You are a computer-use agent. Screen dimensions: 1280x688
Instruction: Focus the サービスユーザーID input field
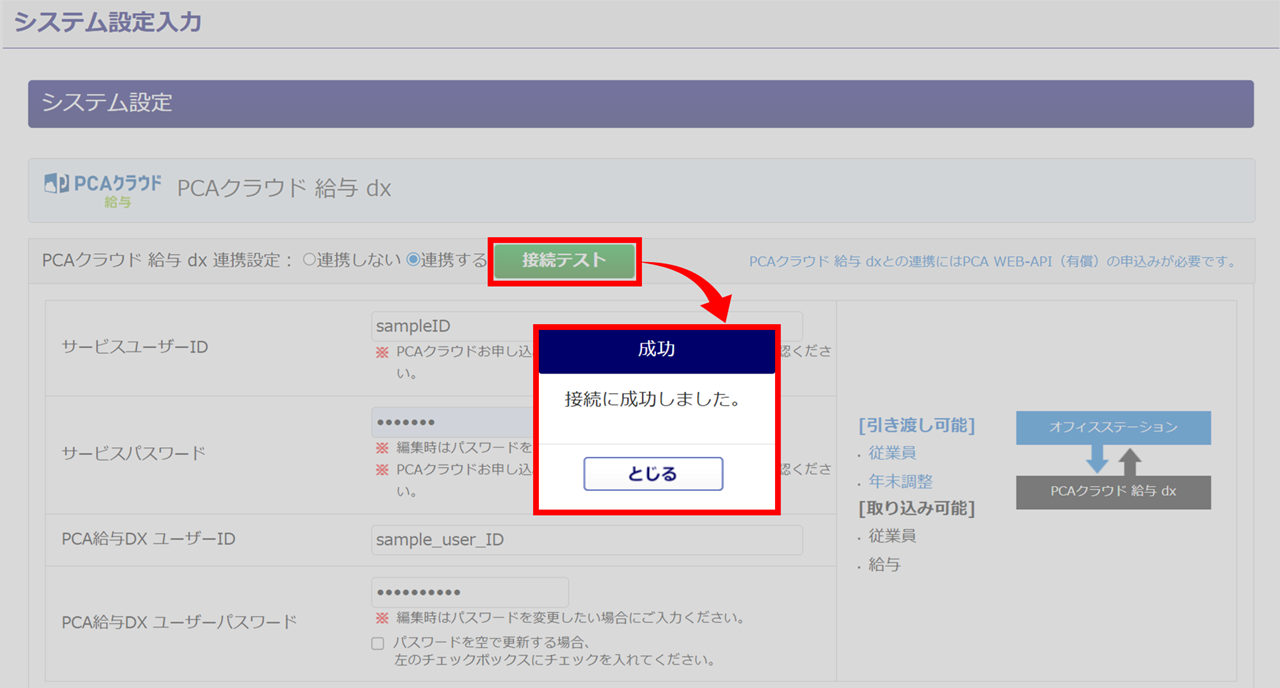click(586, 326)
